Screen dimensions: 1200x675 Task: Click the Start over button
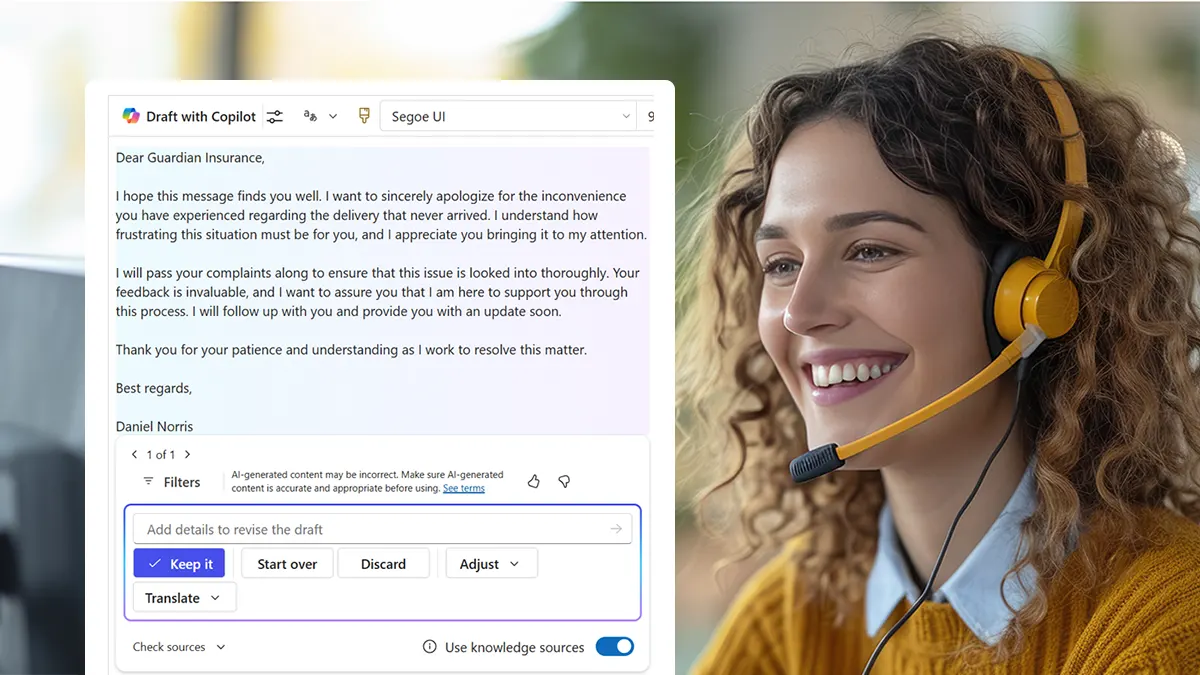(x=287, y=563)
